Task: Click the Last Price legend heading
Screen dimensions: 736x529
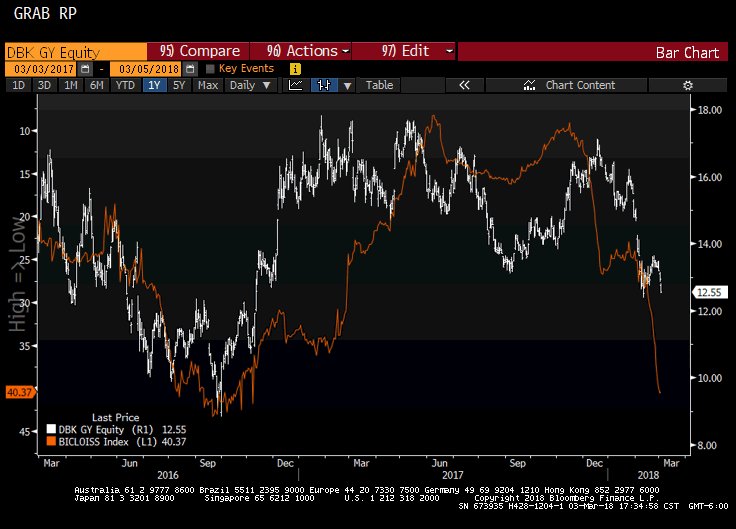Action: pyautogui.click(x=115, y=417)
